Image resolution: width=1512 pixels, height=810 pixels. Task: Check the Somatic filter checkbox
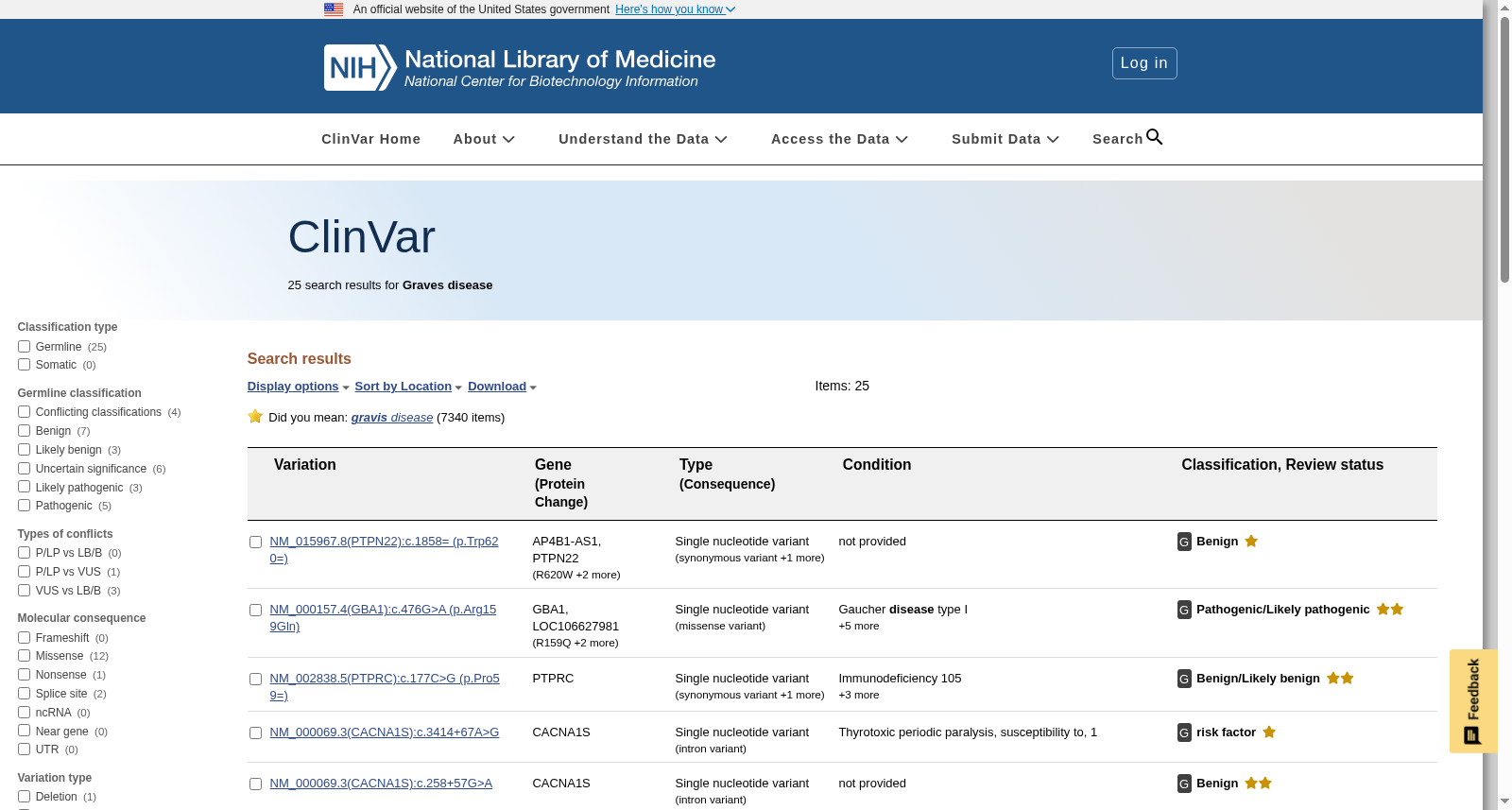pyautogui.click(x=24, y=365)
